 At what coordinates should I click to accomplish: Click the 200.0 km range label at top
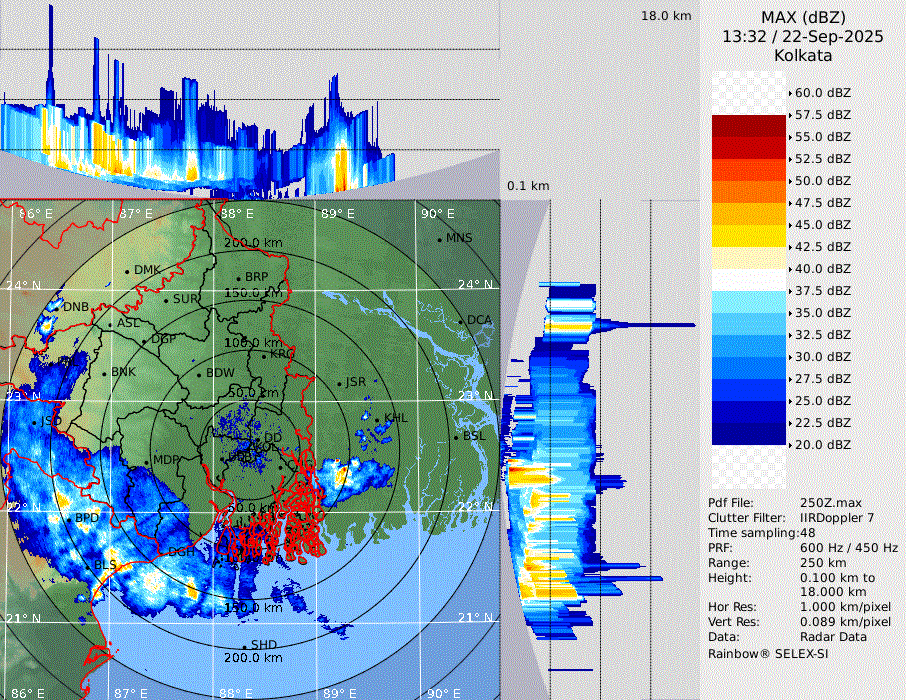pyautogui.click(x=253, y=243)
